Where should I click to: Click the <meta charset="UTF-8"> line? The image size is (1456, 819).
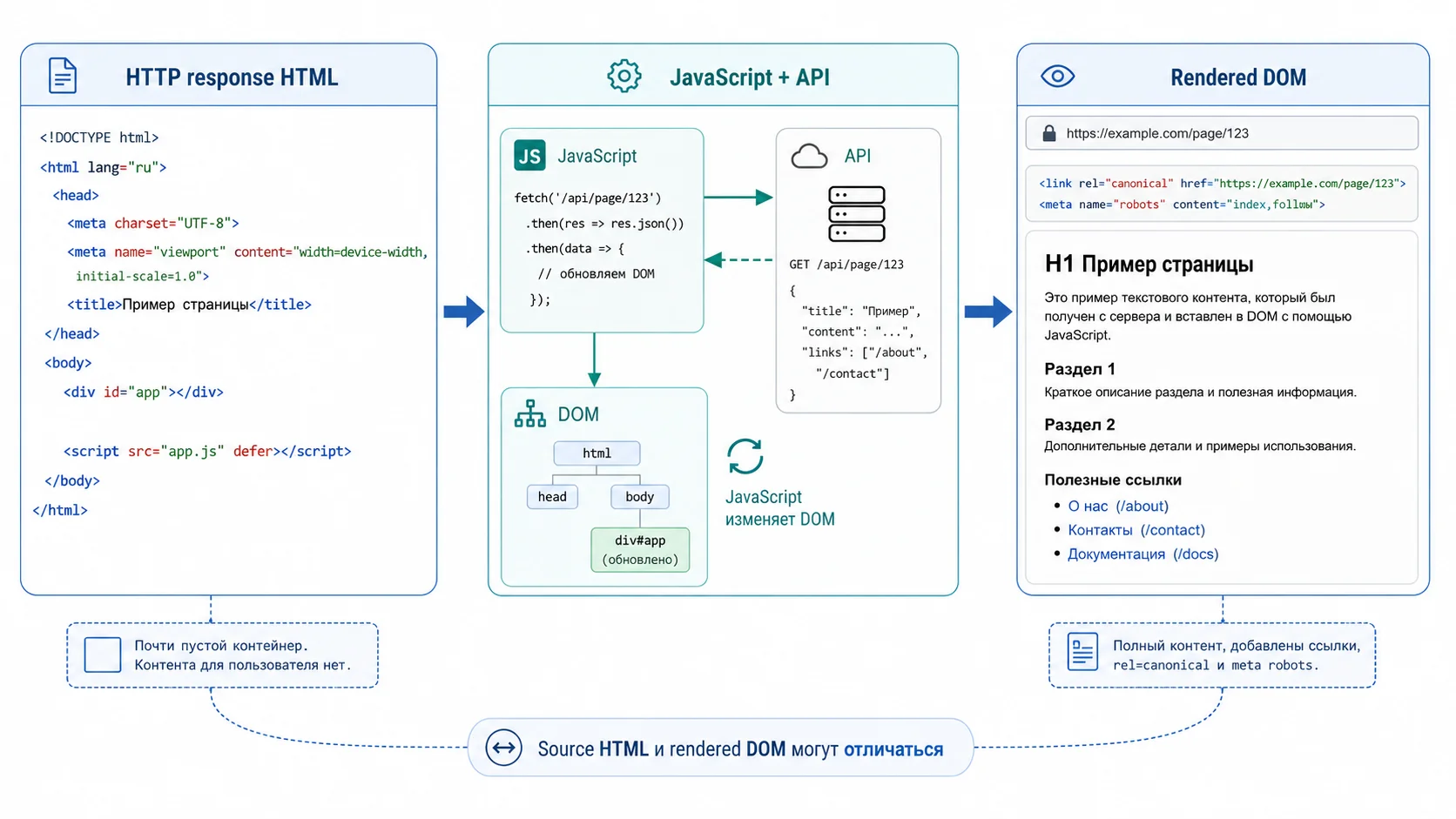[153, 224]
